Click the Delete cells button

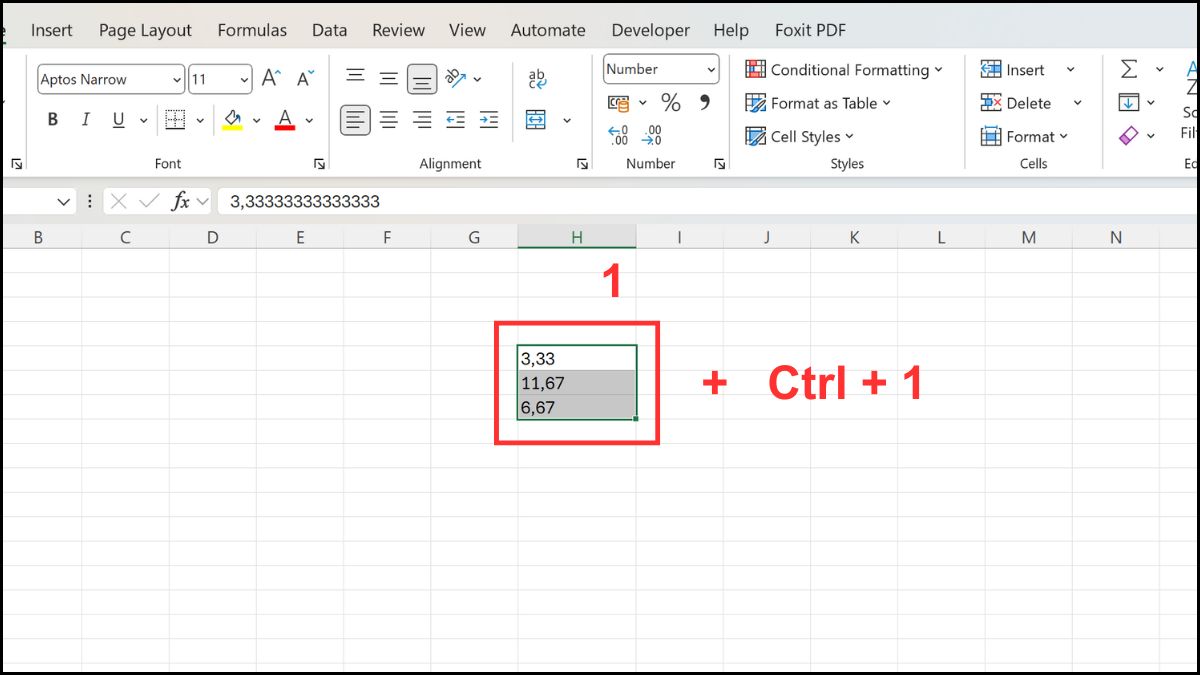tap(1016, 103)
